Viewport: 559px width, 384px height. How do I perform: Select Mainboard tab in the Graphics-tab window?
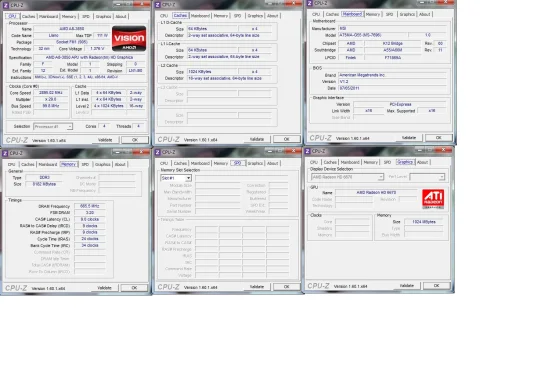350,162
